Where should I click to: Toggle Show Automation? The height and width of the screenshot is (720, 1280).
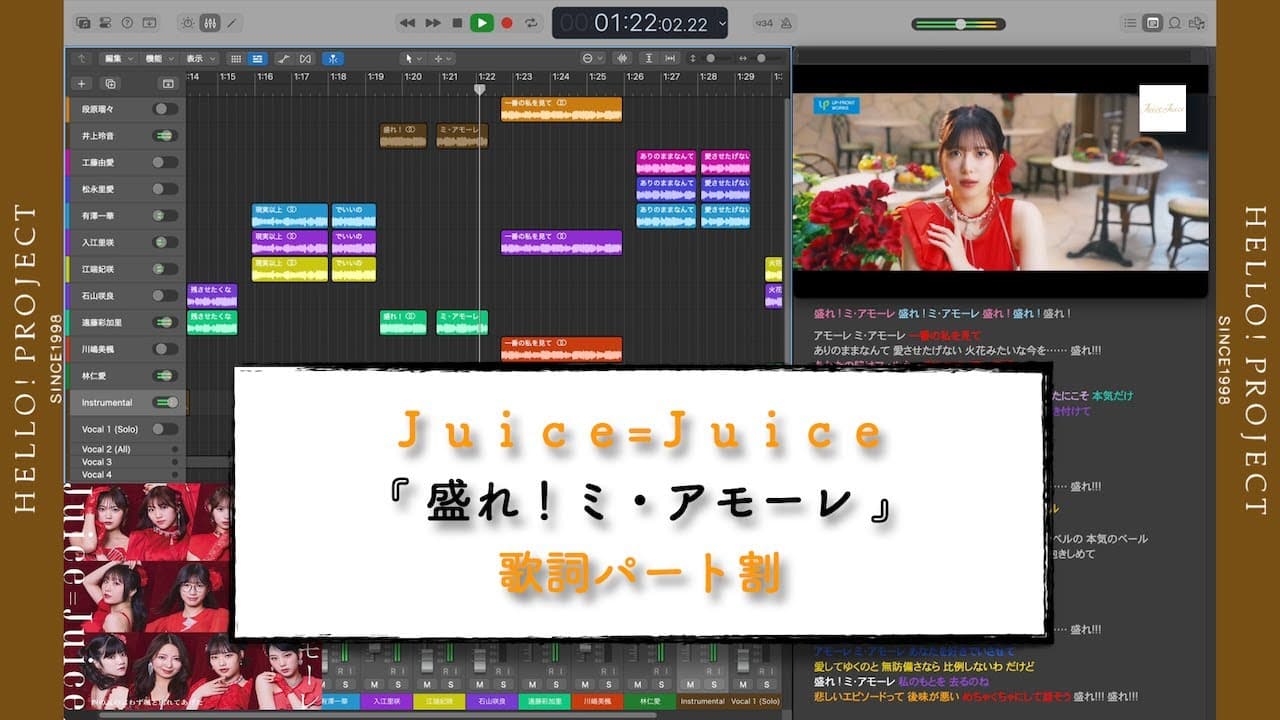[284, 59]
